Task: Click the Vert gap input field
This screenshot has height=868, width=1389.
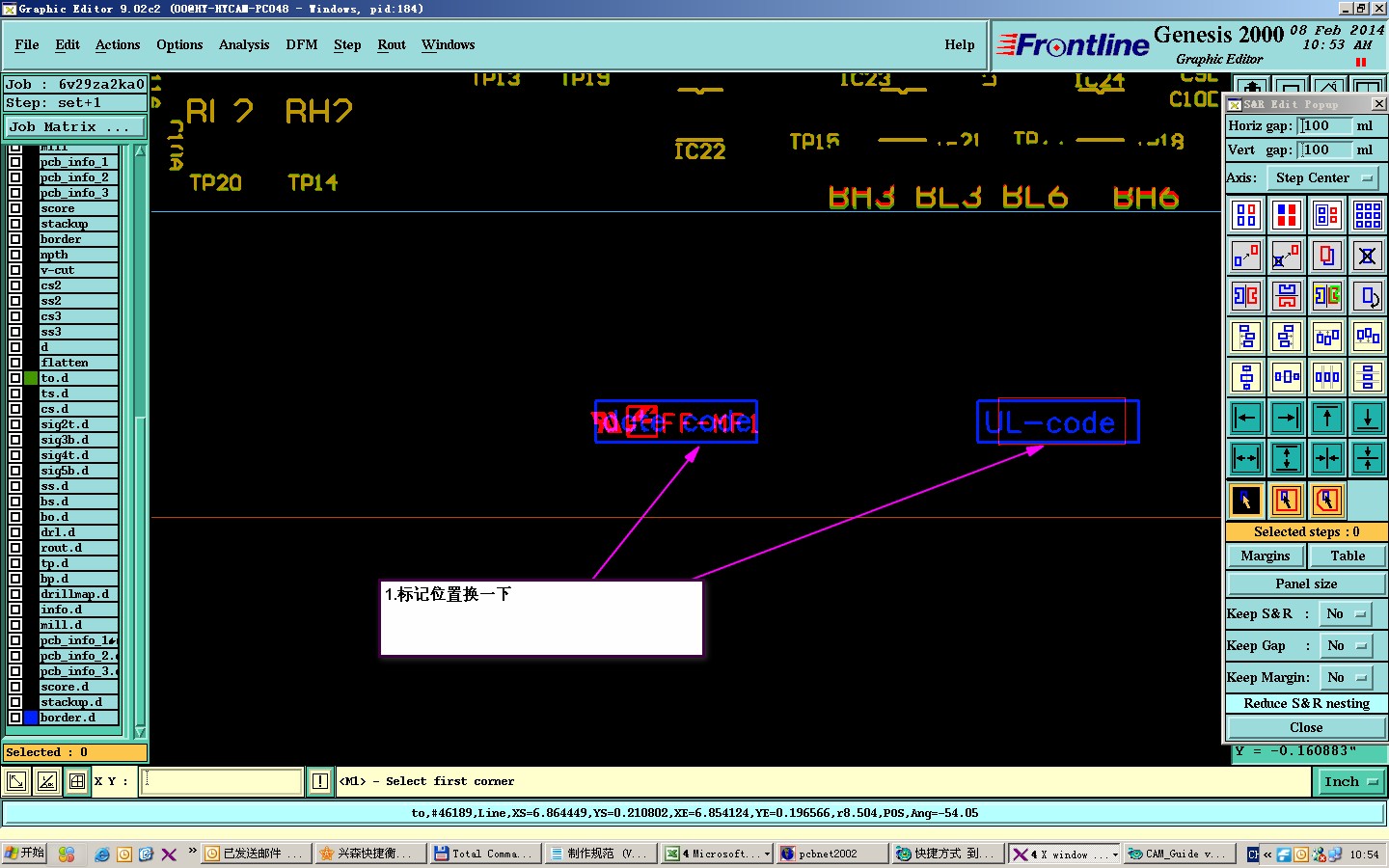Action: click(1325, 149)
